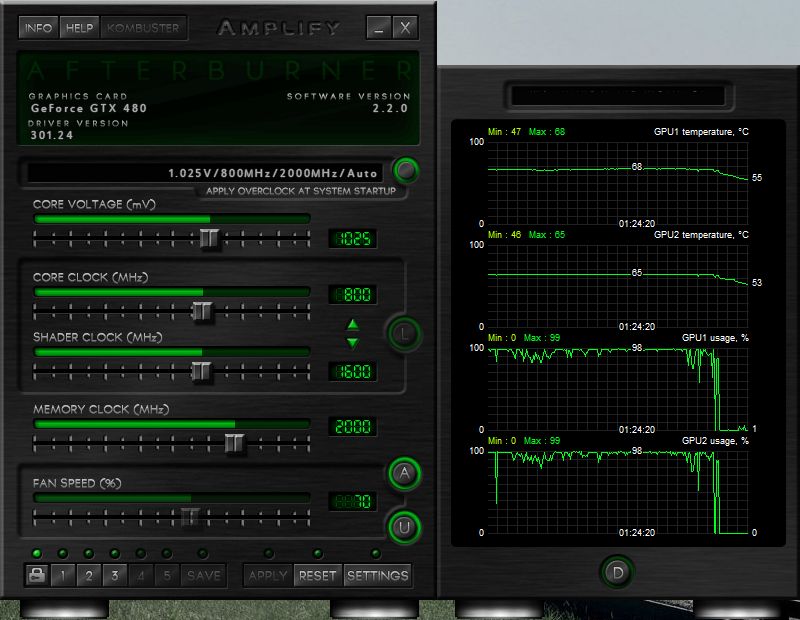The image size is (800, 620).
Task: Select the core voltage value field 1025
Action: tap(353, 238)
